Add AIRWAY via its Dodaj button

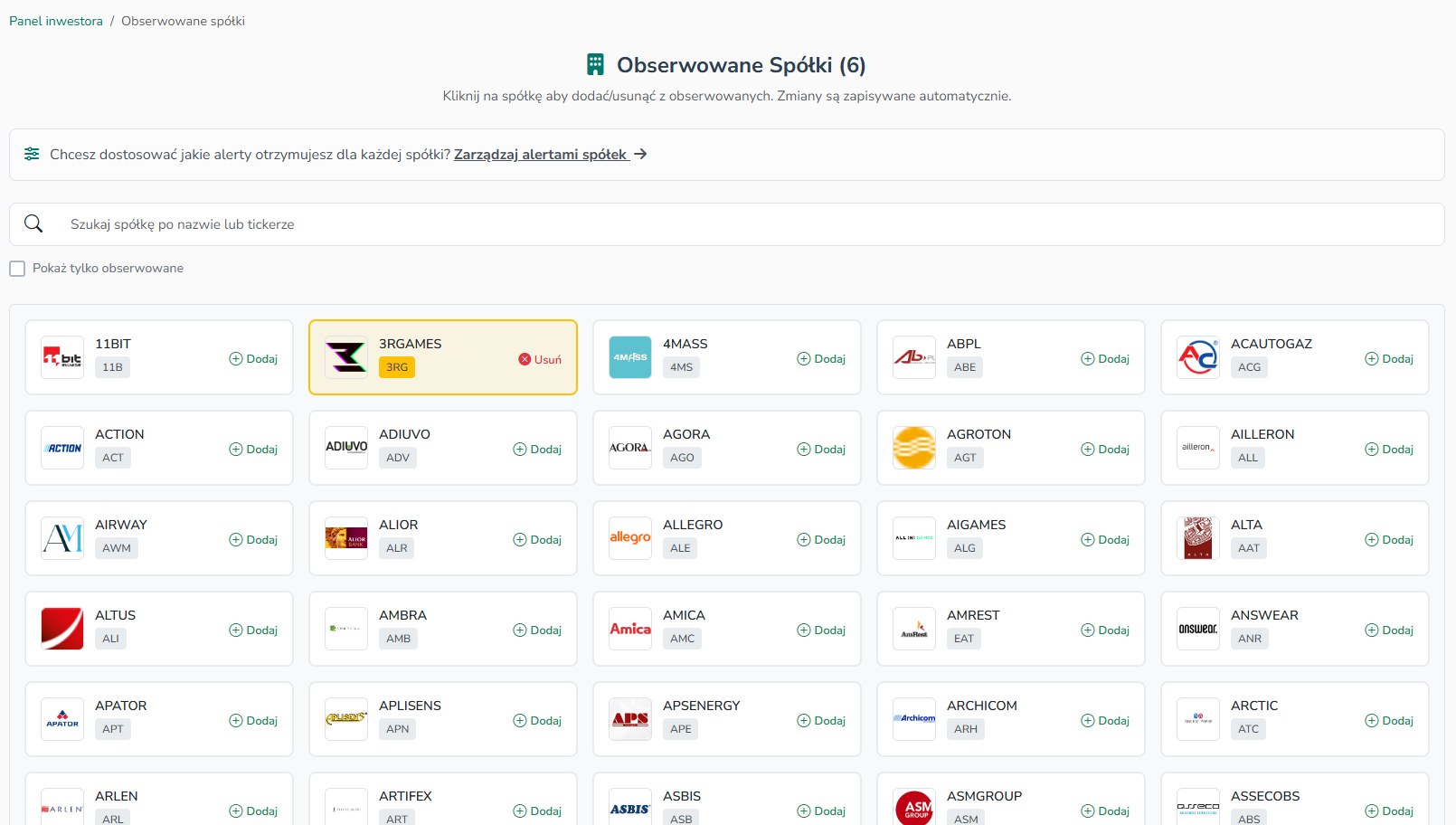tap(253, 539)
